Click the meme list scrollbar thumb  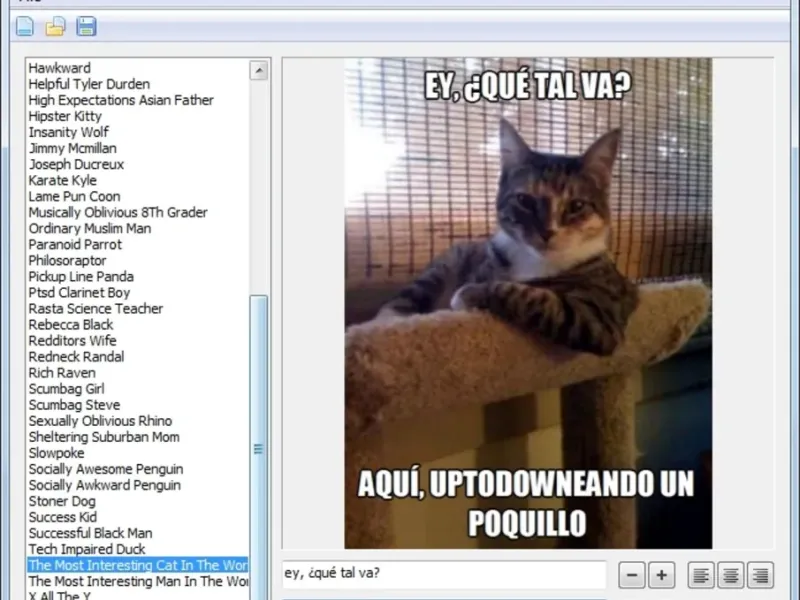pos(259,447)
